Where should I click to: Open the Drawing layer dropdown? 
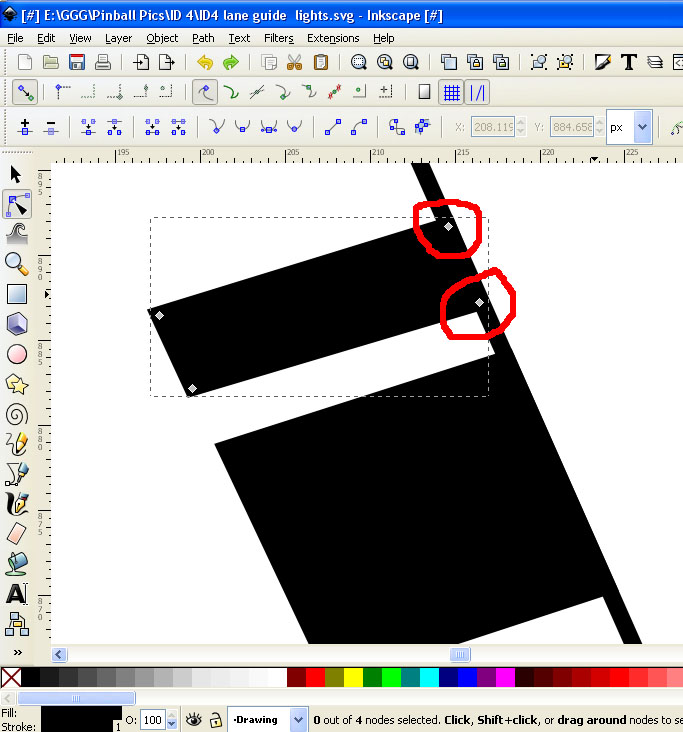pos(298,720)
